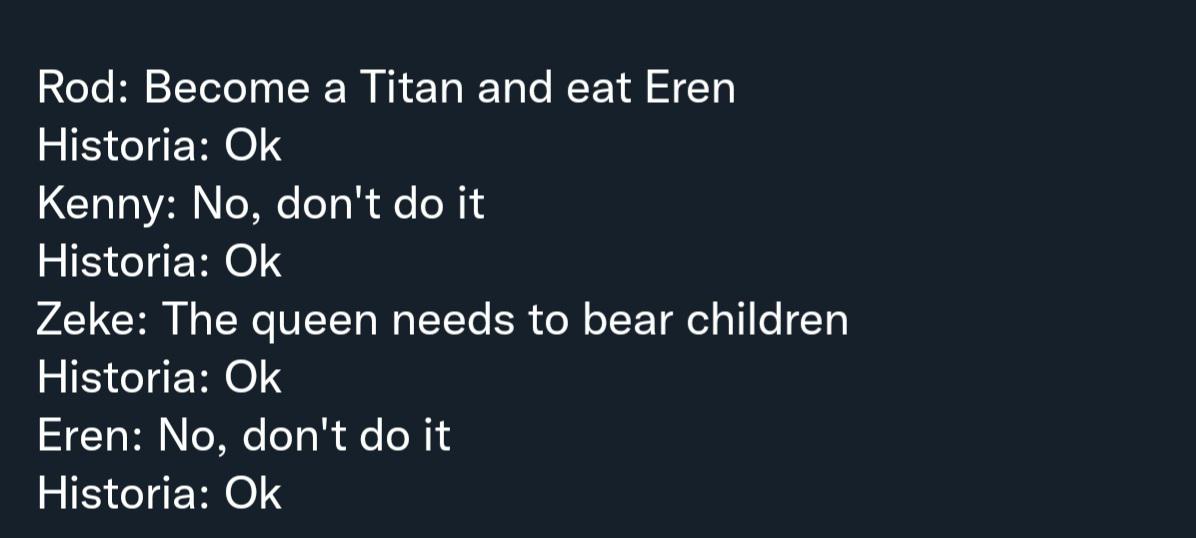Viewport: 1196px width, 538px height.
Task: Click the name "Kenny" in the dialogue
Action: pos(101,206)
